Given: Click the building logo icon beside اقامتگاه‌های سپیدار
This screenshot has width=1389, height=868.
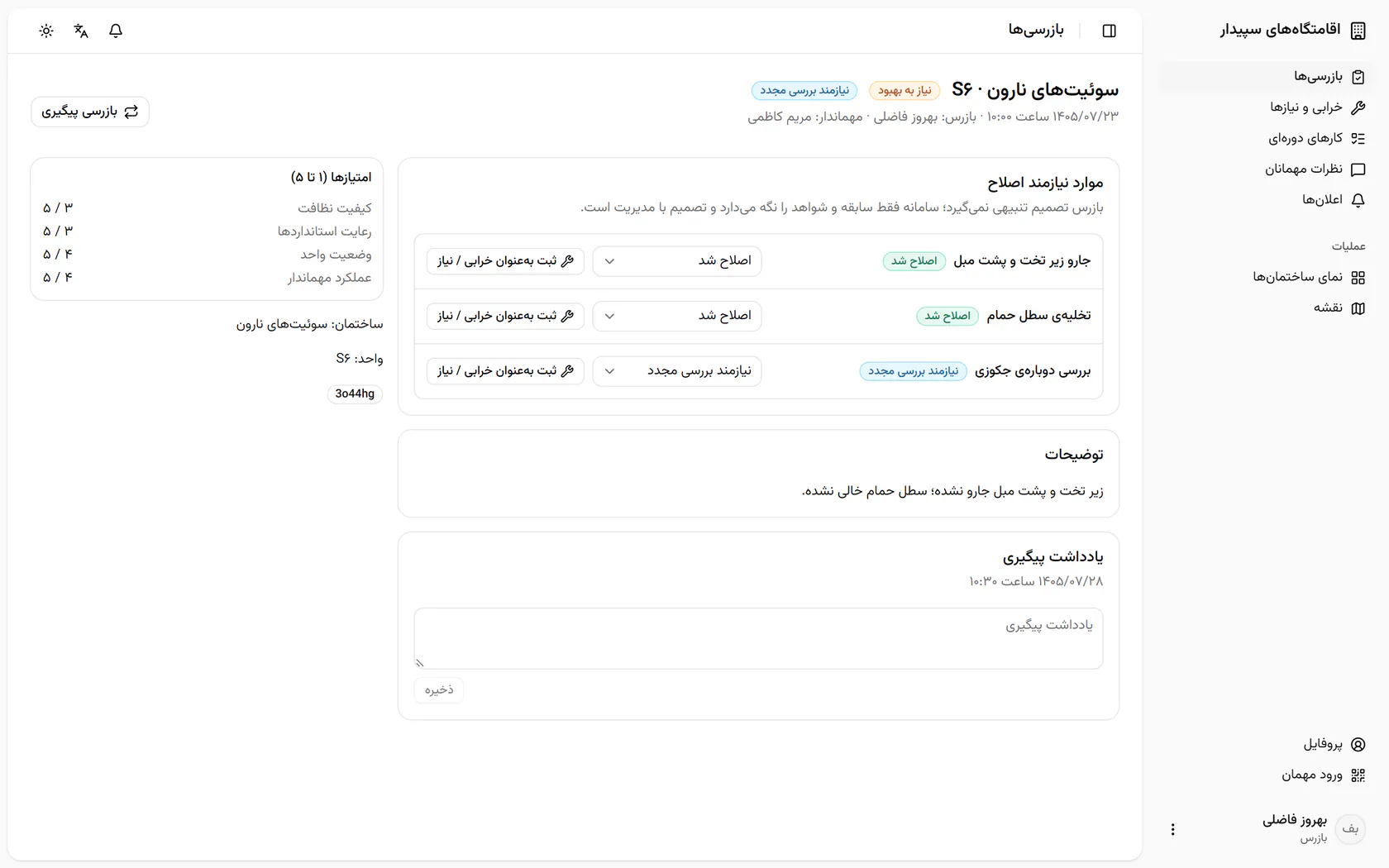Looking at the screenshot, I should (x=1358, y=31).
